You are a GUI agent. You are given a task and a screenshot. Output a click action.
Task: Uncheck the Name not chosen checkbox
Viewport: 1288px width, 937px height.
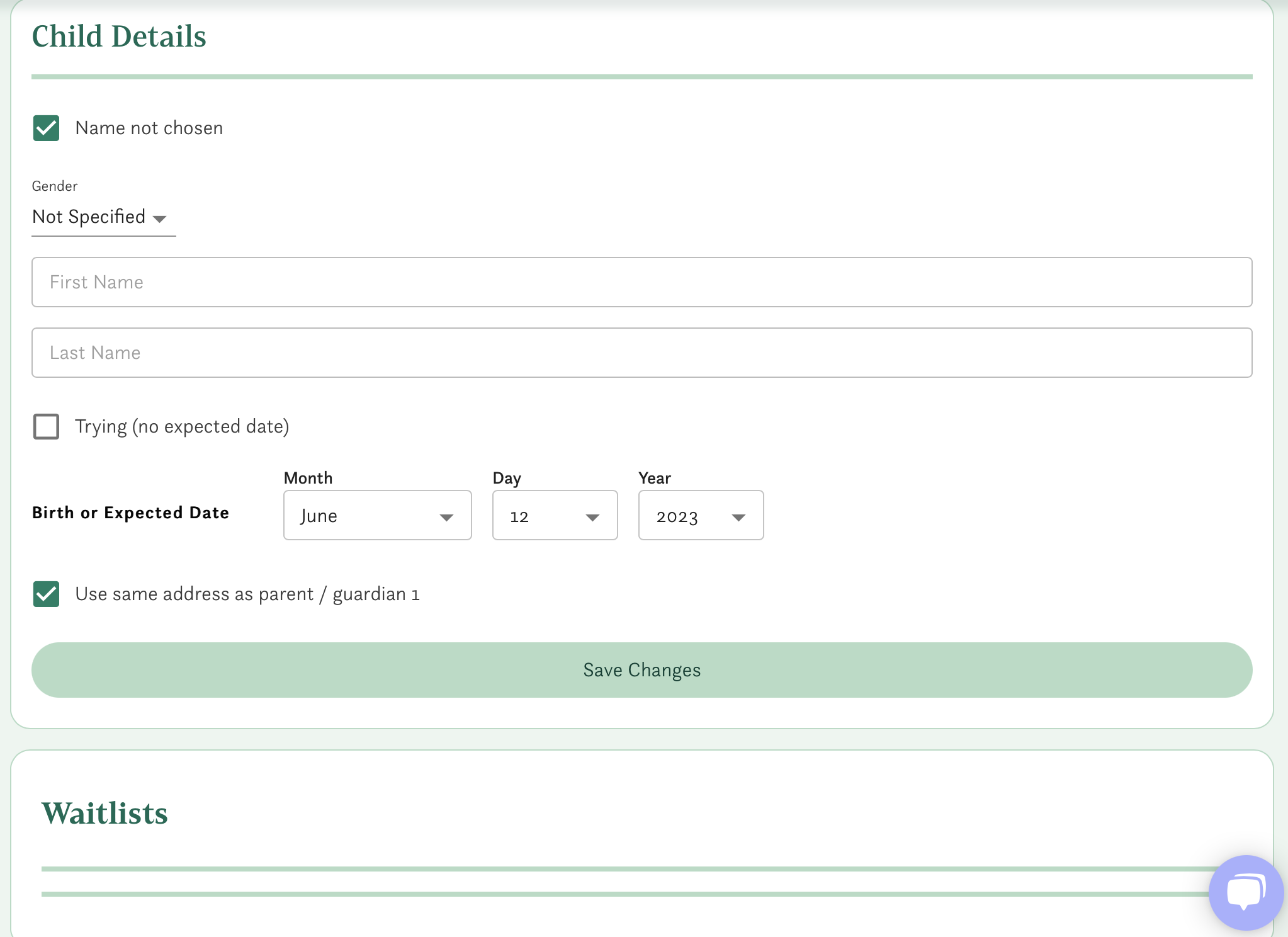tap(46, 128)
